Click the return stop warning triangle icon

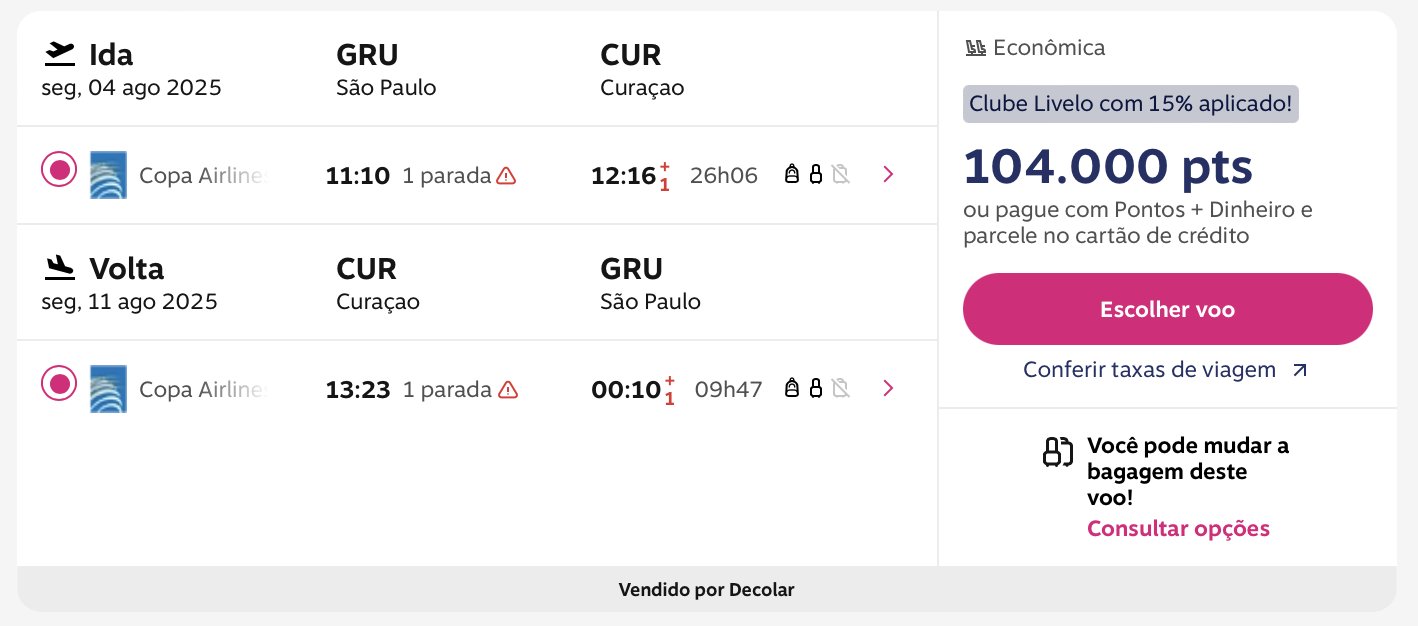[x=508, y=389]
